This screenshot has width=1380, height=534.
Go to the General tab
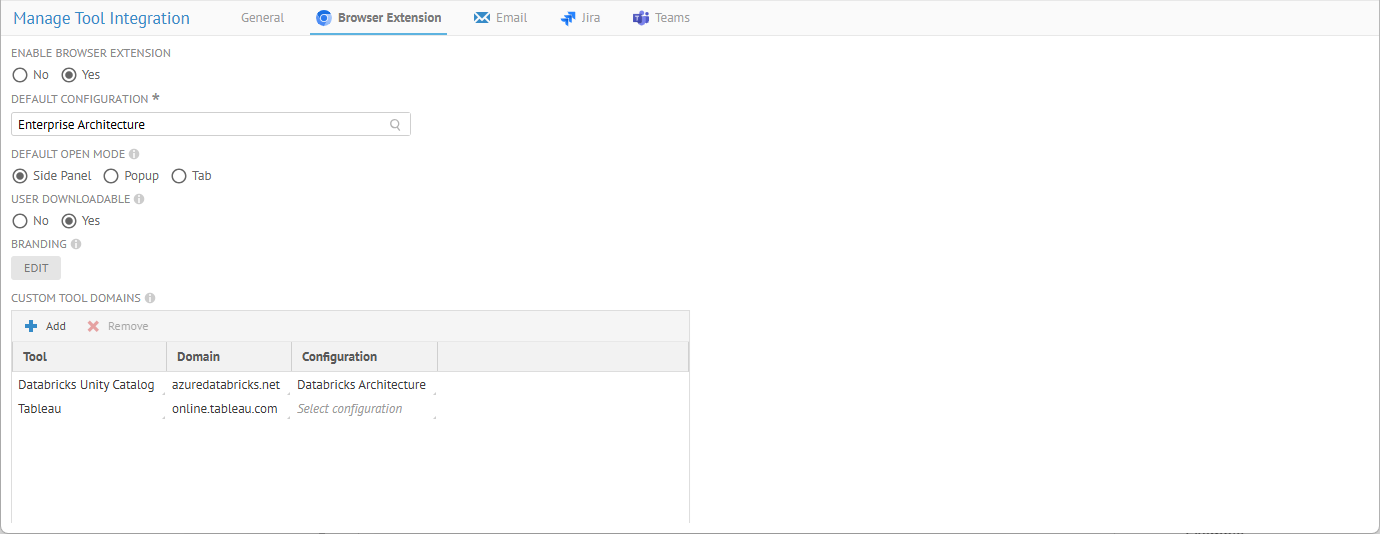tap(262, 18)
